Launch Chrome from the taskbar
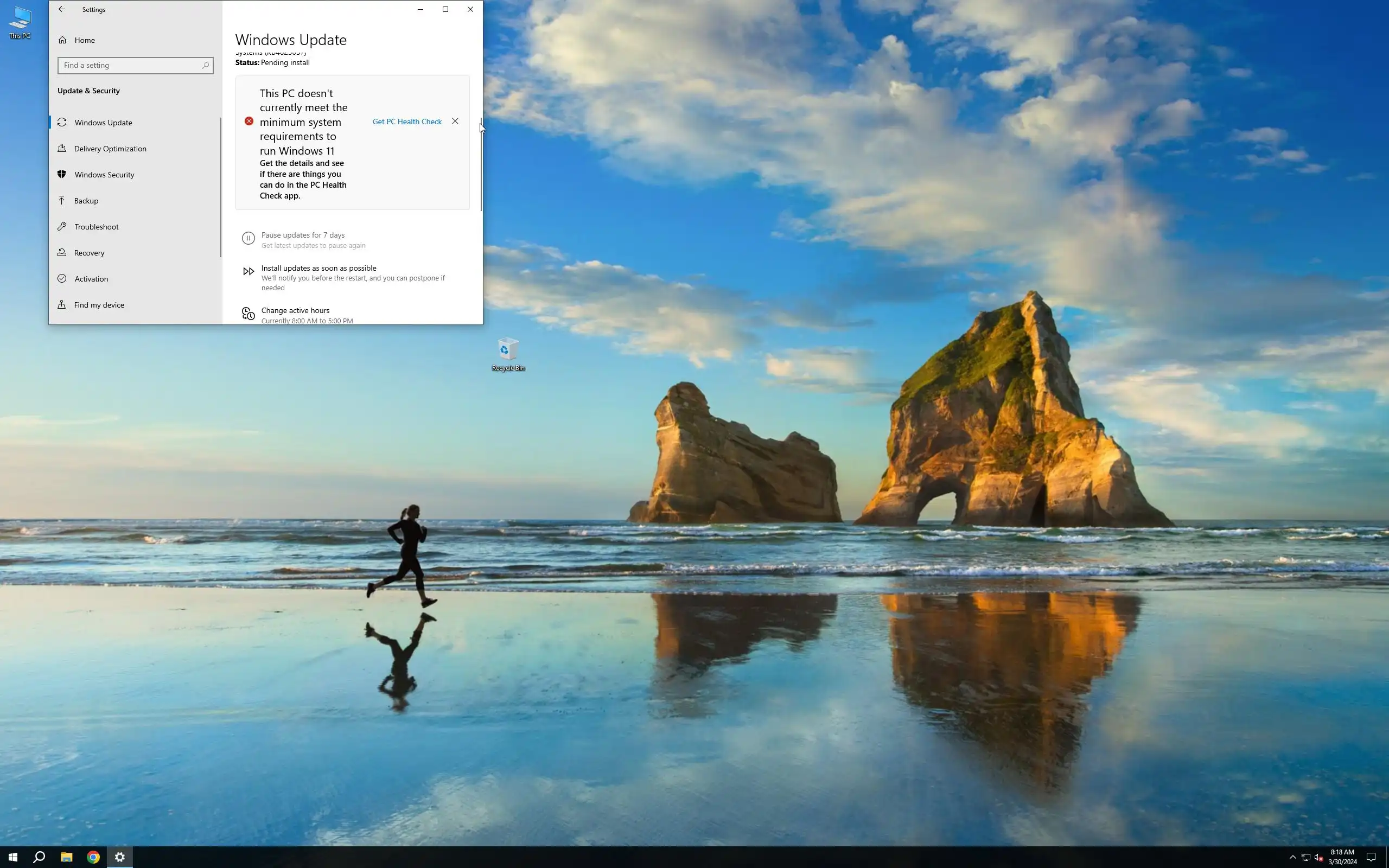The width and height of the screenshot is (1389, 868). (x=93, y=857)
